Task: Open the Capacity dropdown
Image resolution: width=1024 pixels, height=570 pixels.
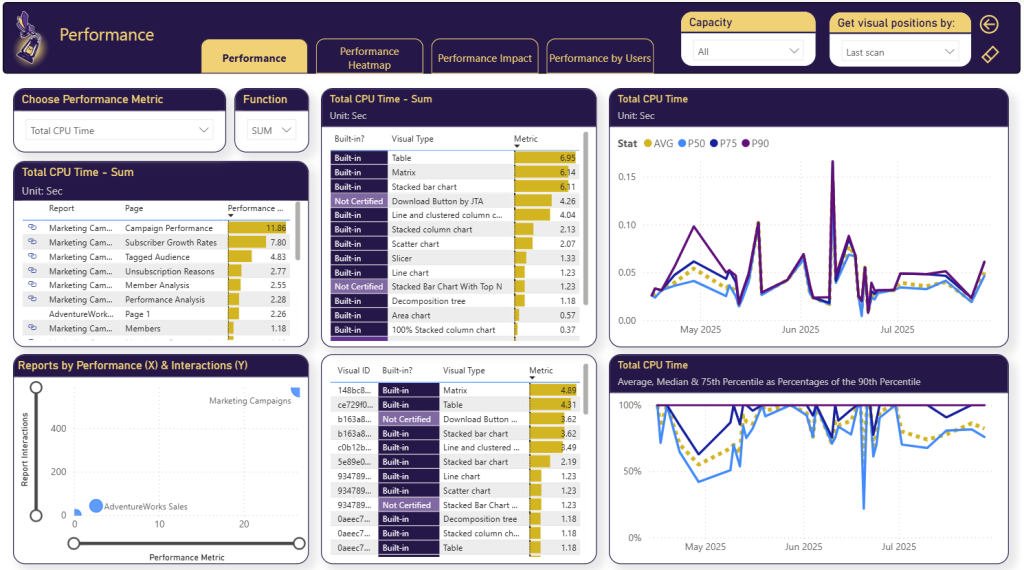Action: [748, 51]
